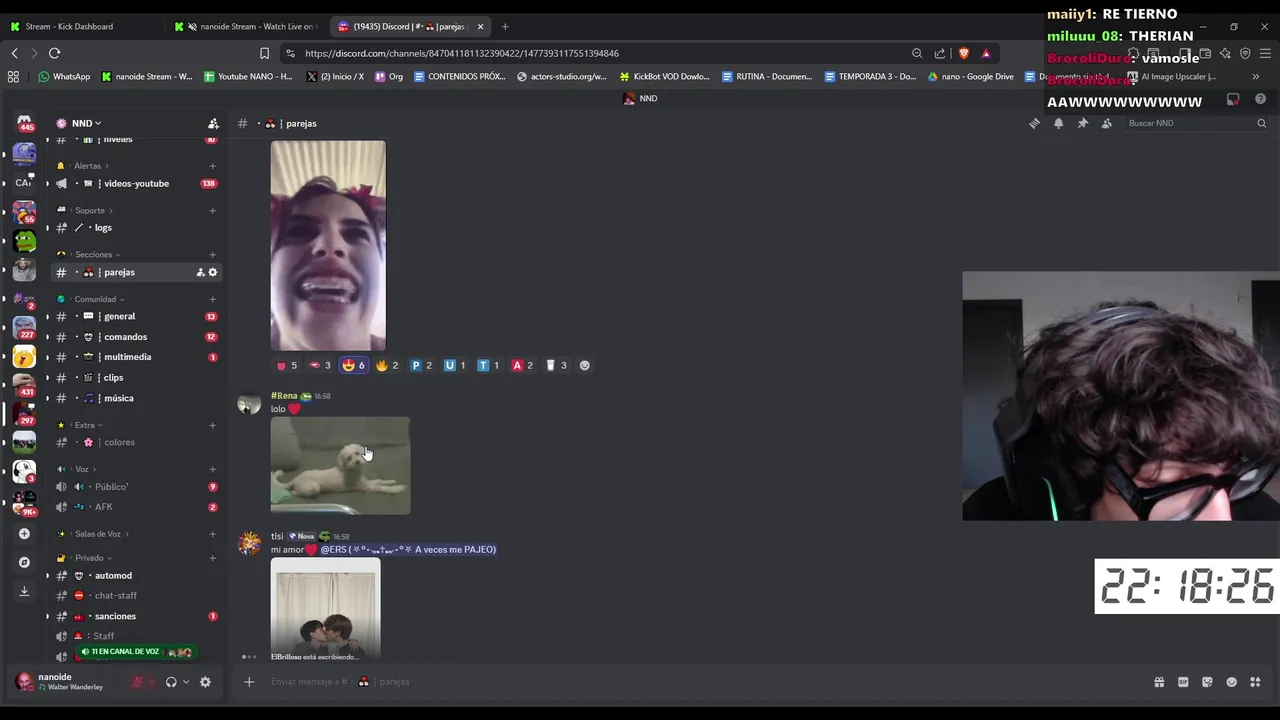Invite people to NND server icon
This screenshot has height=720, width=1280.
pyautogui.click(x=213, y=123)
